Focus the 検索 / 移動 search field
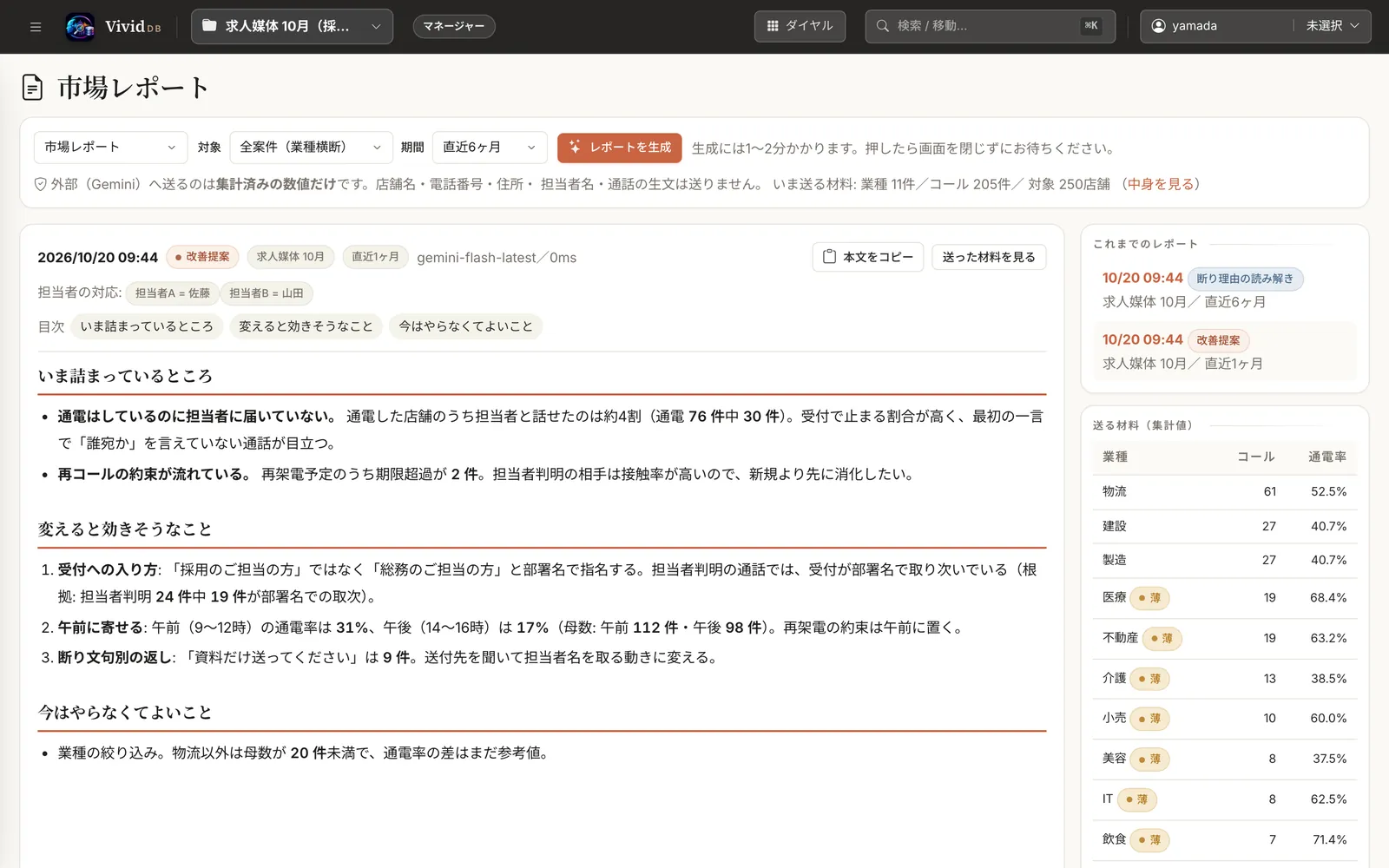 tap(991, 26)
